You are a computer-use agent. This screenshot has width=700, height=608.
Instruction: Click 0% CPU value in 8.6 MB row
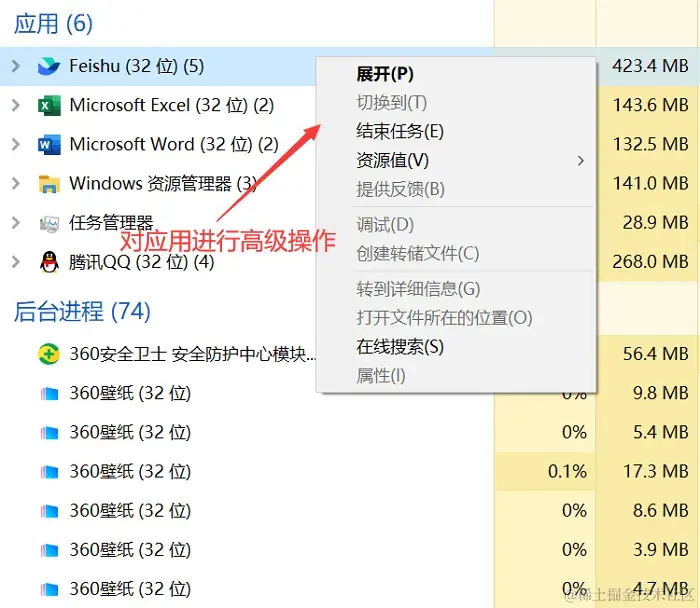575,511
